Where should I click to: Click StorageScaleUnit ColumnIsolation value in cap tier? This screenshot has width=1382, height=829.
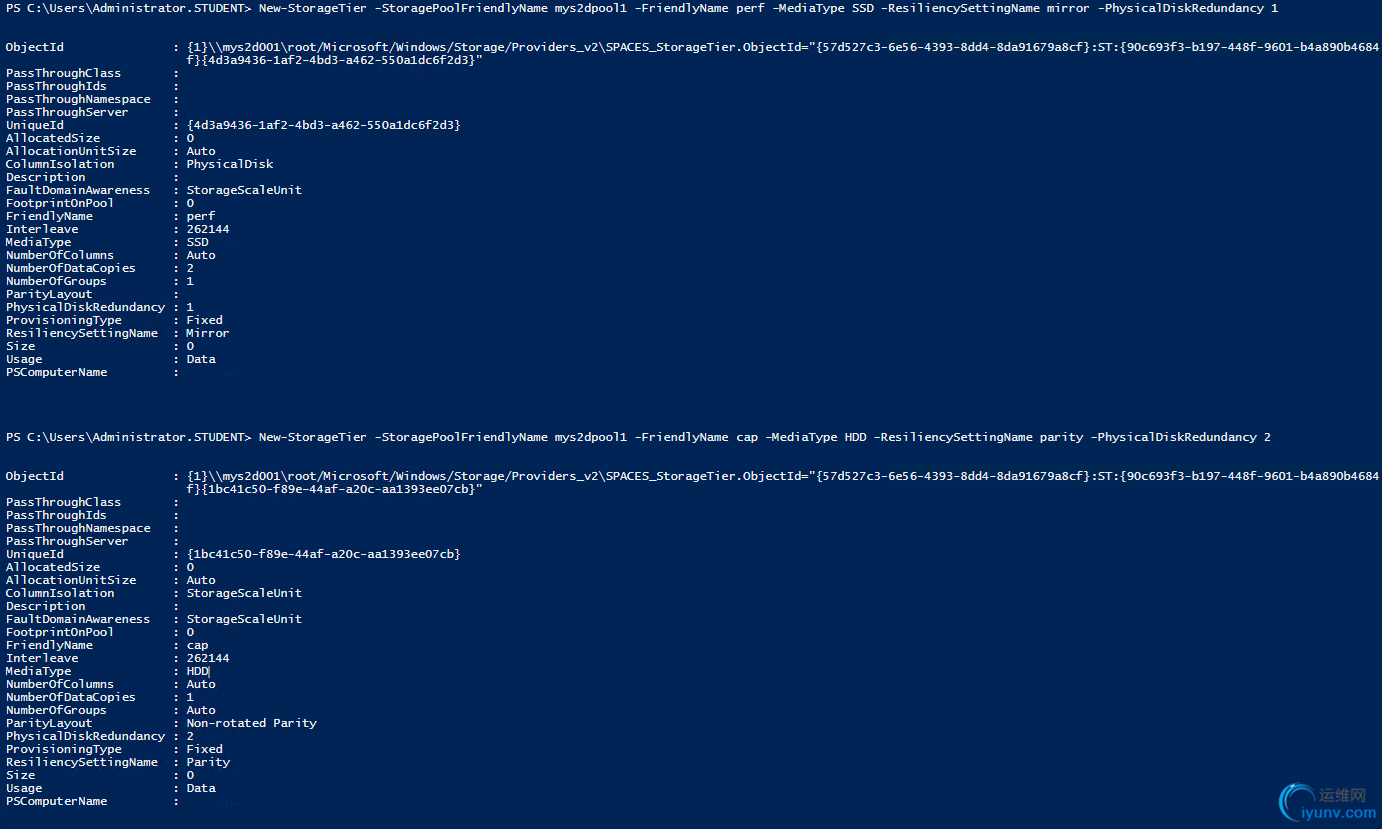[244, 593]
